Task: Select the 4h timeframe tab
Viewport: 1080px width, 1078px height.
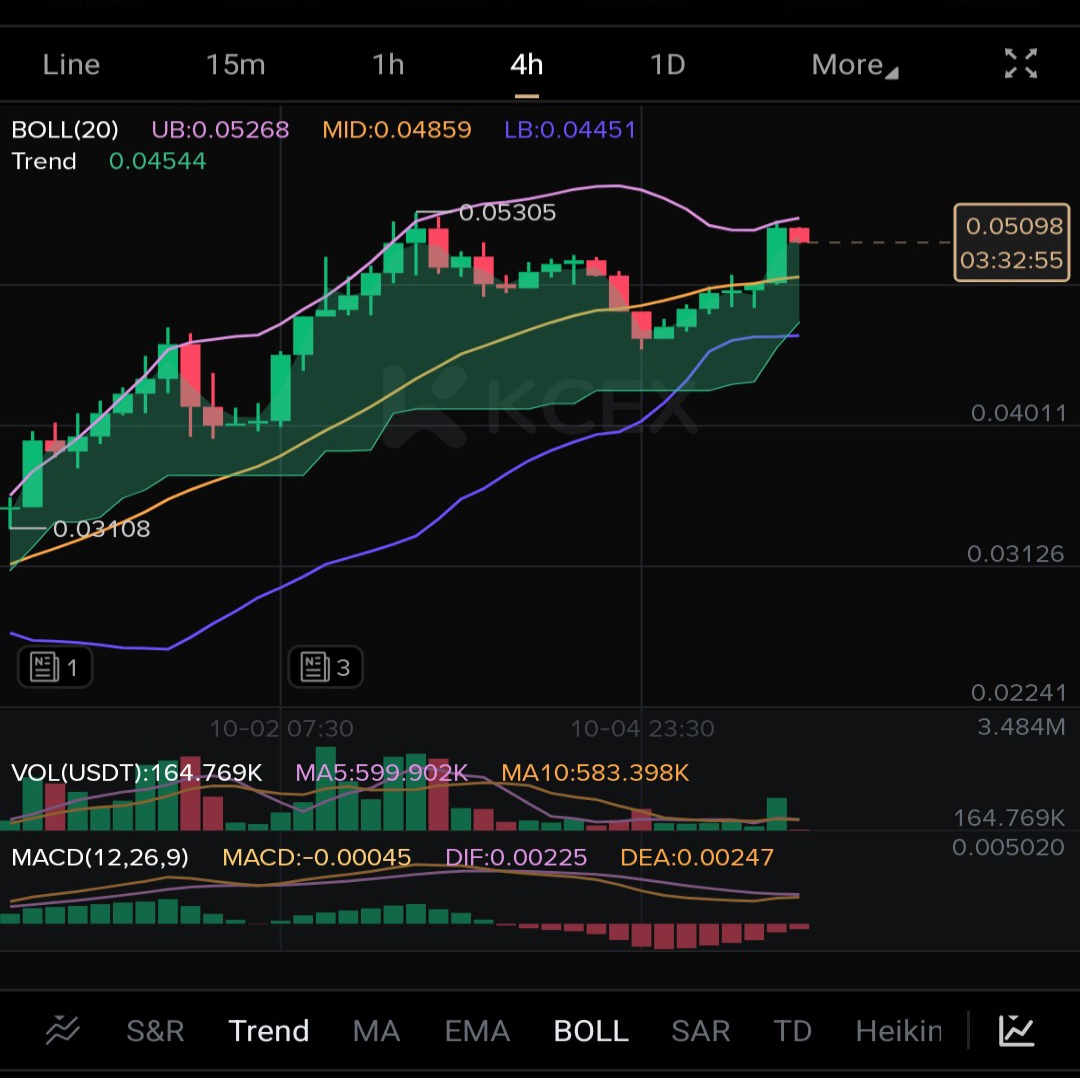Action: tap(527, 65)
